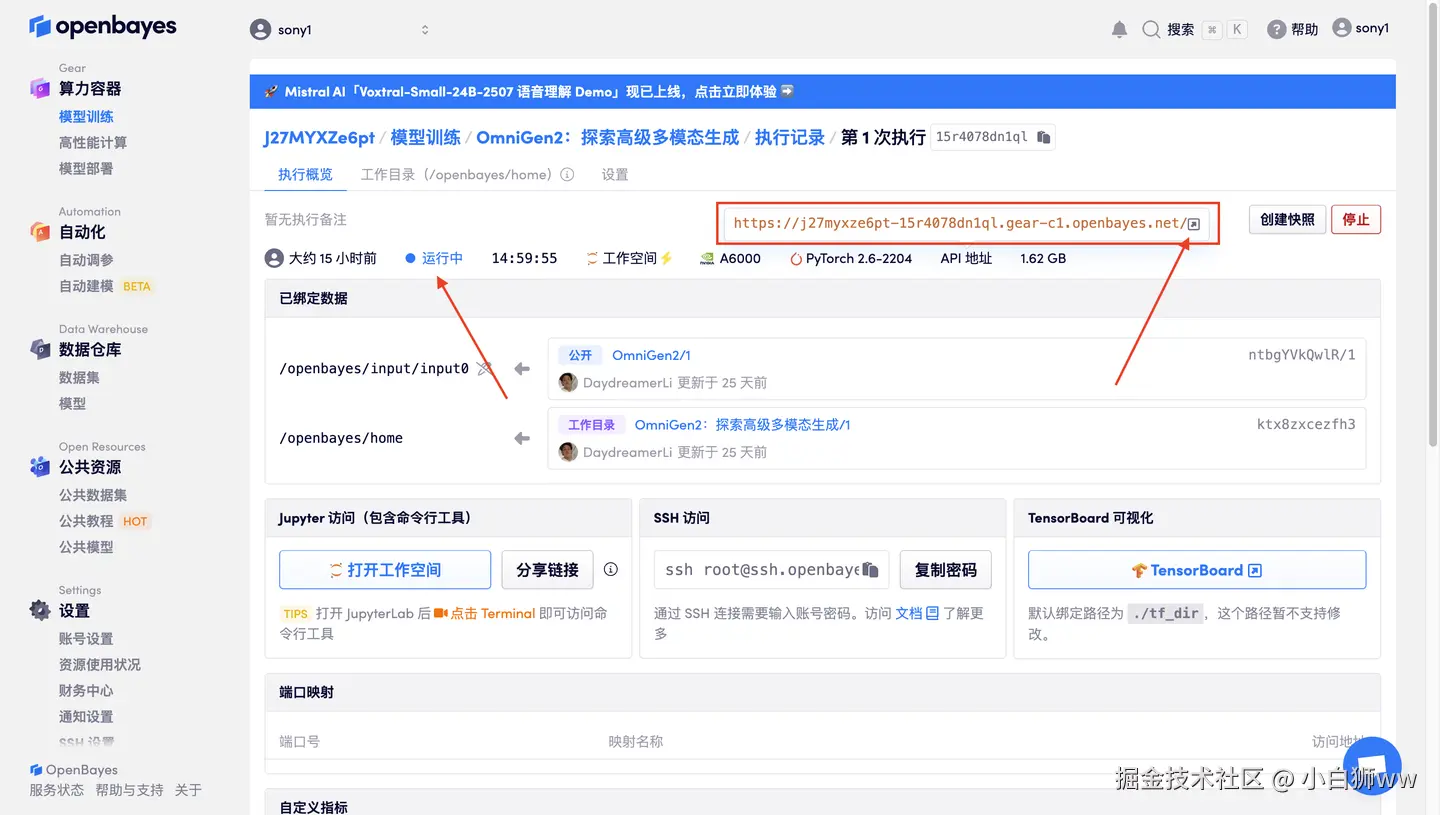The height and width of the screenshot is (815, 1440).
Task: Open 数据集 in the sidebar
Action: [79, 377]
